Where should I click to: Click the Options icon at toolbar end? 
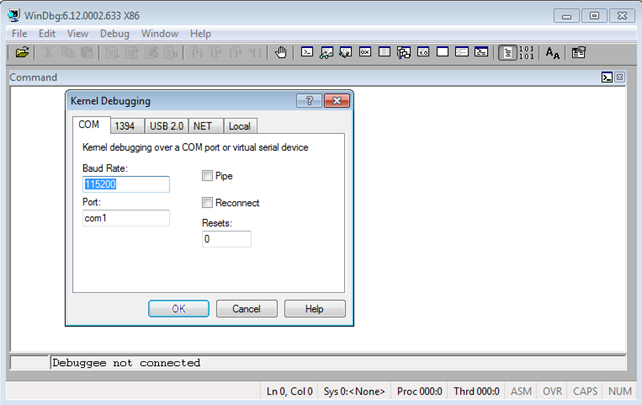click(578, 53)
